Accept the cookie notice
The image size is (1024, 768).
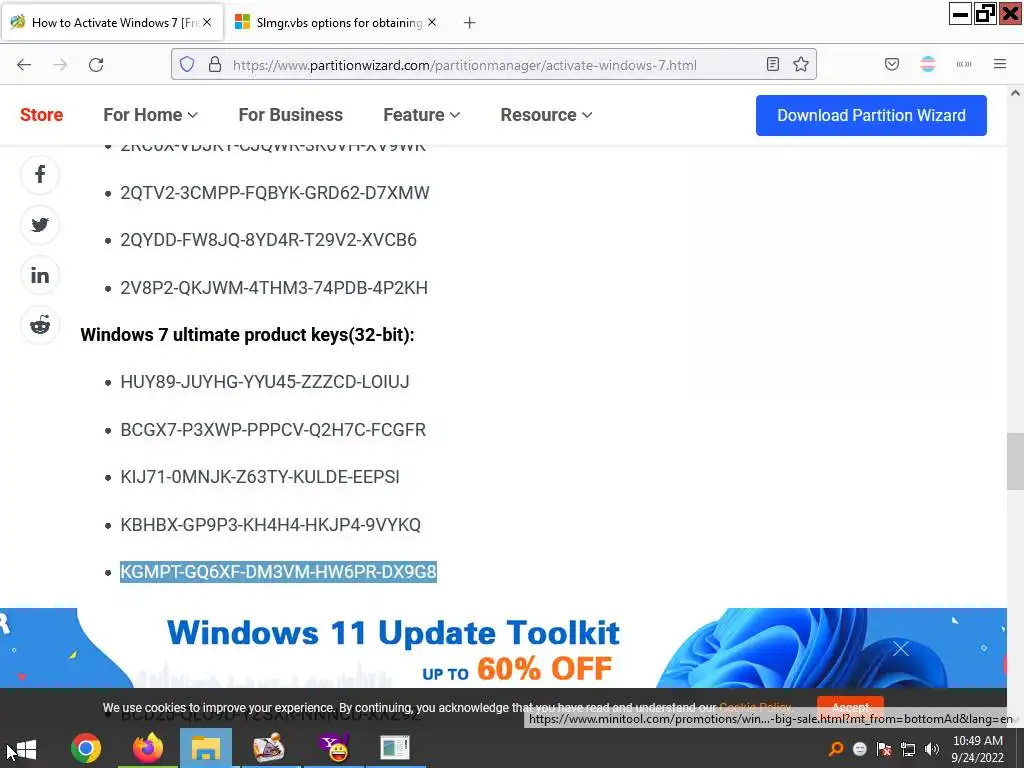(850, 707)
